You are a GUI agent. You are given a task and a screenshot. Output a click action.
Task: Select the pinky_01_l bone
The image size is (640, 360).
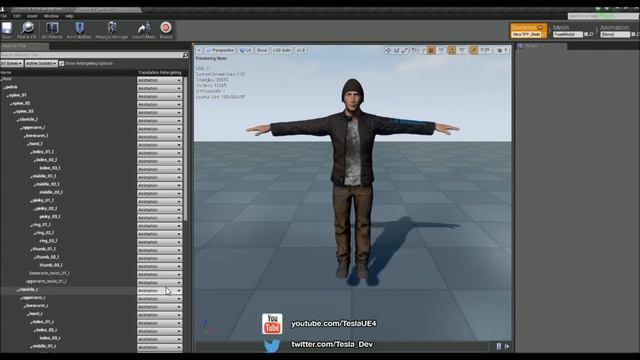(43, 200)
